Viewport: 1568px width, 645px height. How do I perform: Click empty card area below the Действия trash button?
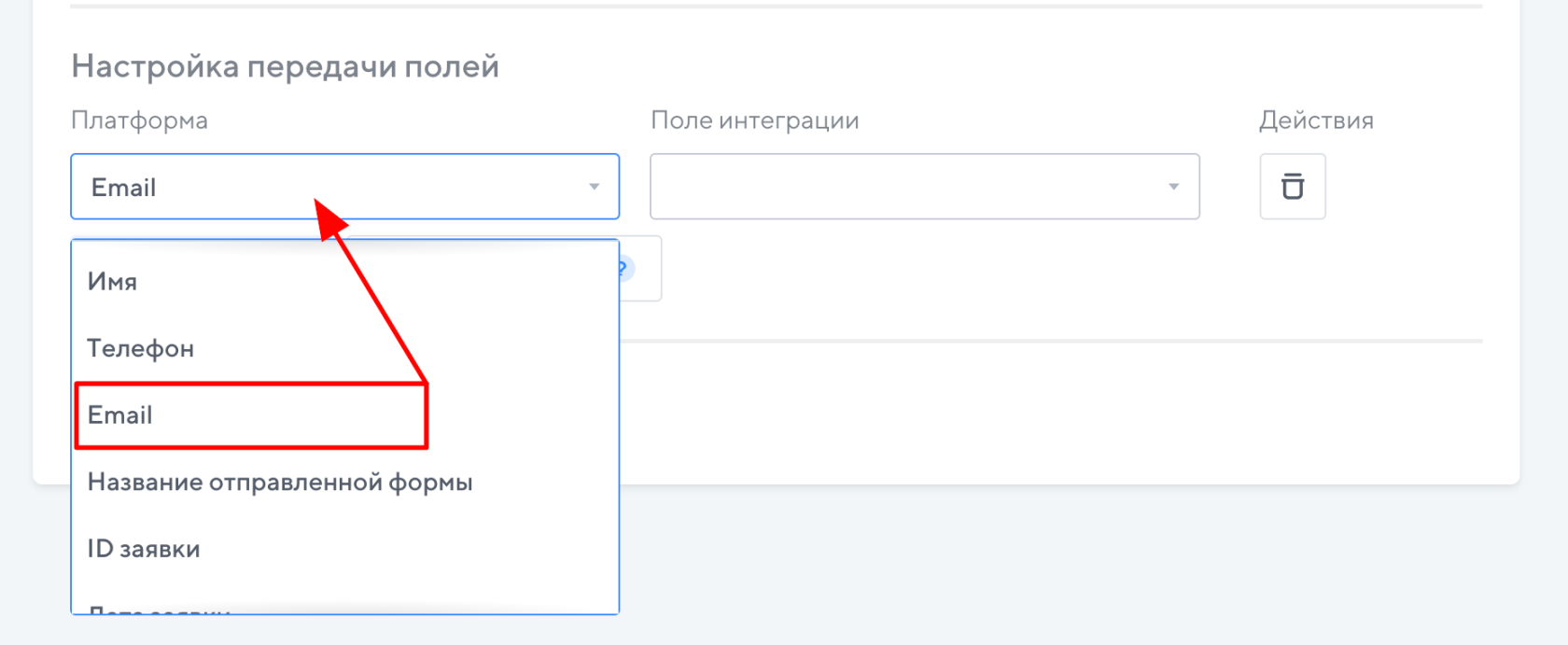point(1292,280)
